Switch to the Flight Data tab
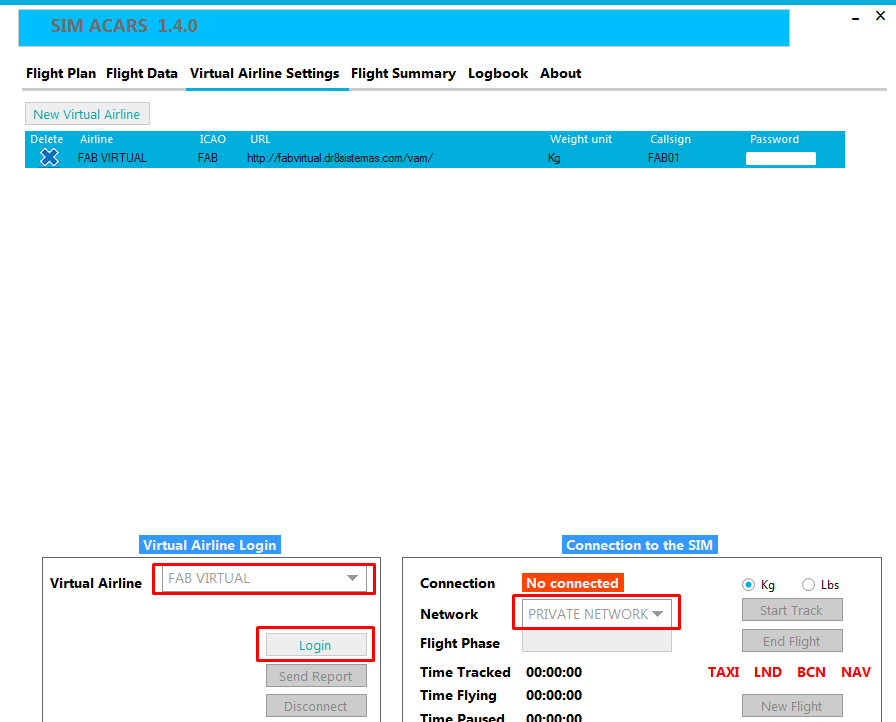Viewport: 896px width, 722px height. click(x=142, y=73)
